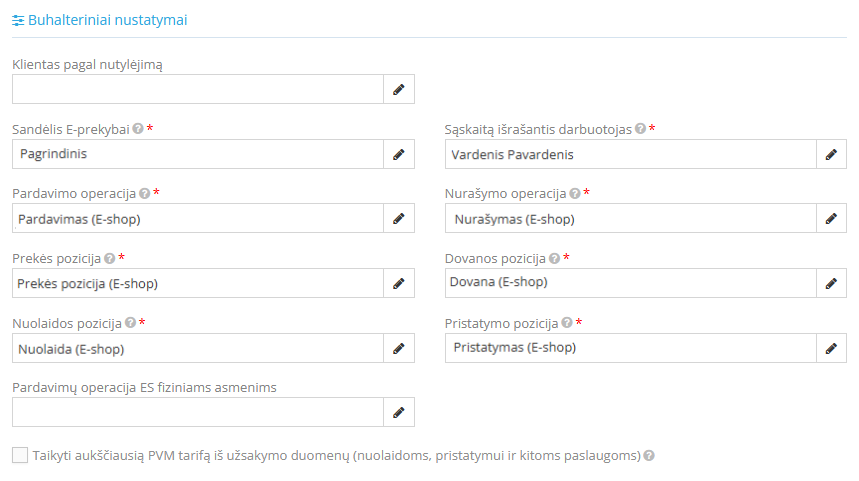
Task: Click pencil beside Nurašymas (E-shop)
Action: click(x=830, y=218)
